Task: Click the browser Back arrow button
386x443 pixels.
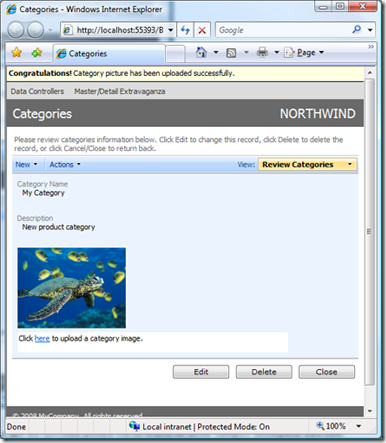Action: point(16,30)
